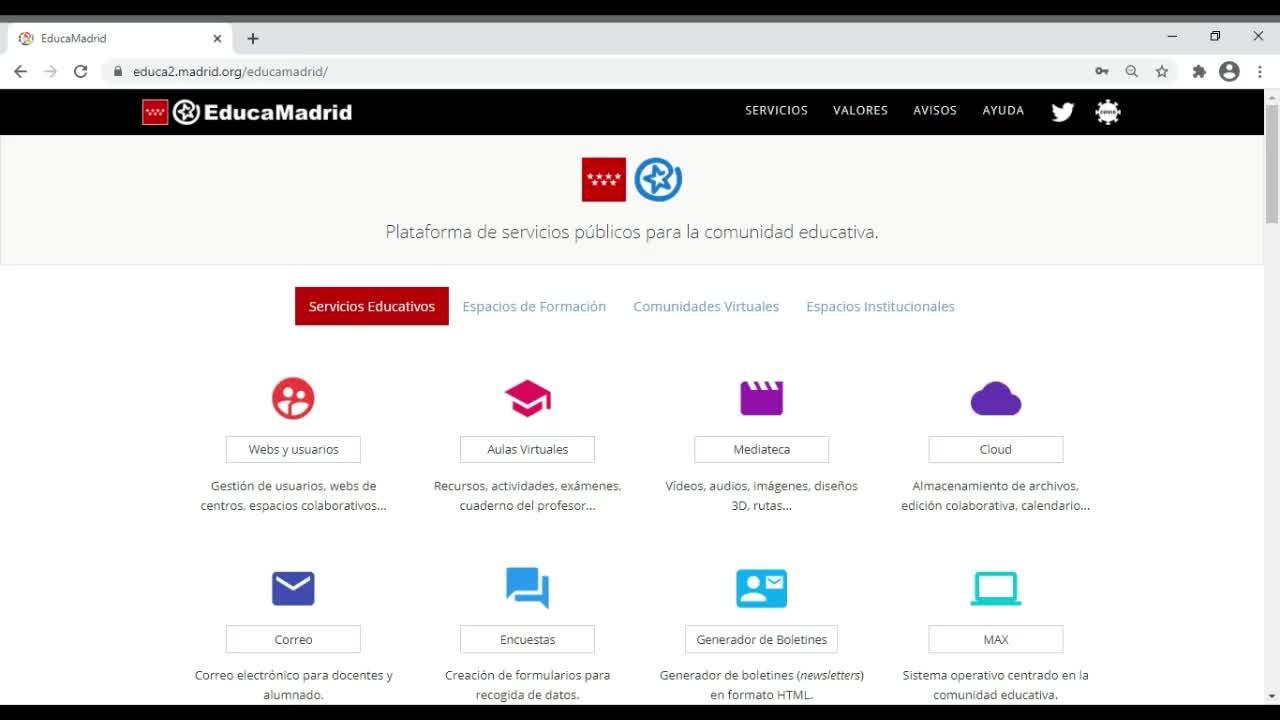The image size is (1280, 720).
Task: Click the 'Plataforma de servicios públicos' tagline text
Action: (x=632, y=232)
